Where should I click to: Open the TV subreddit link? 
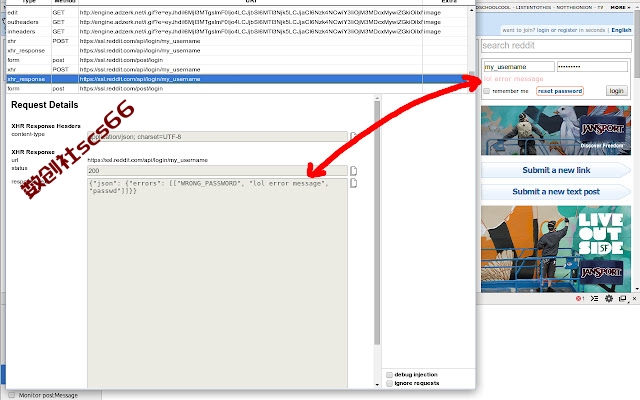click(x=600, y=7)
